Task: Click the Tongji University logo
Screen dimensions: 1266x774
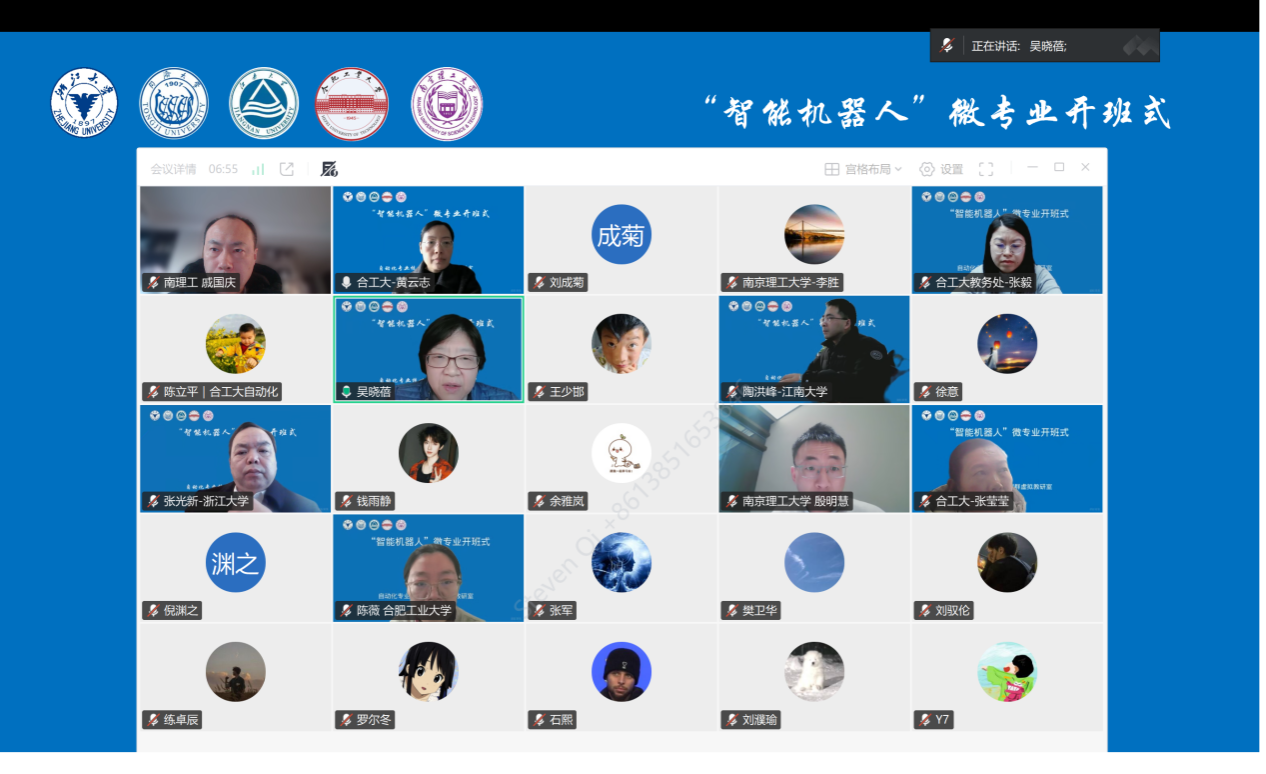Action: [x=174, y=103]
